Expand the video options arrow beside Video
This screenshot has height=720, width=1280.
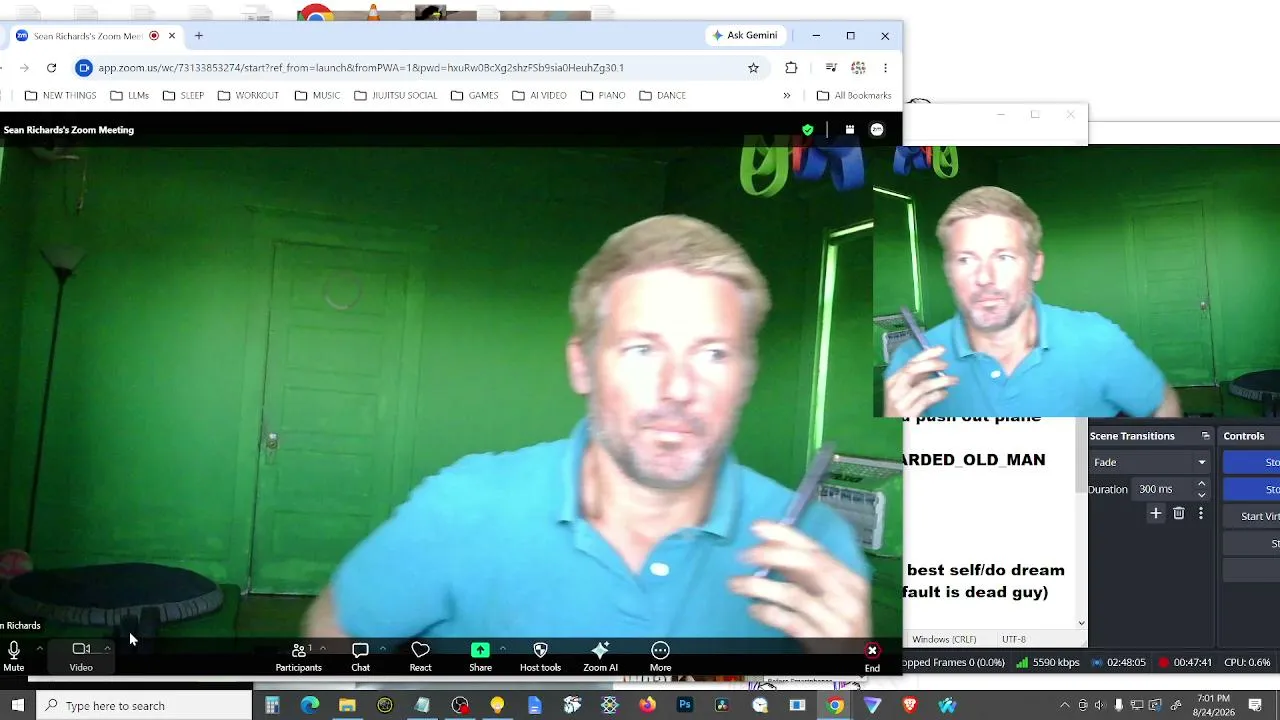coord(106,649)
